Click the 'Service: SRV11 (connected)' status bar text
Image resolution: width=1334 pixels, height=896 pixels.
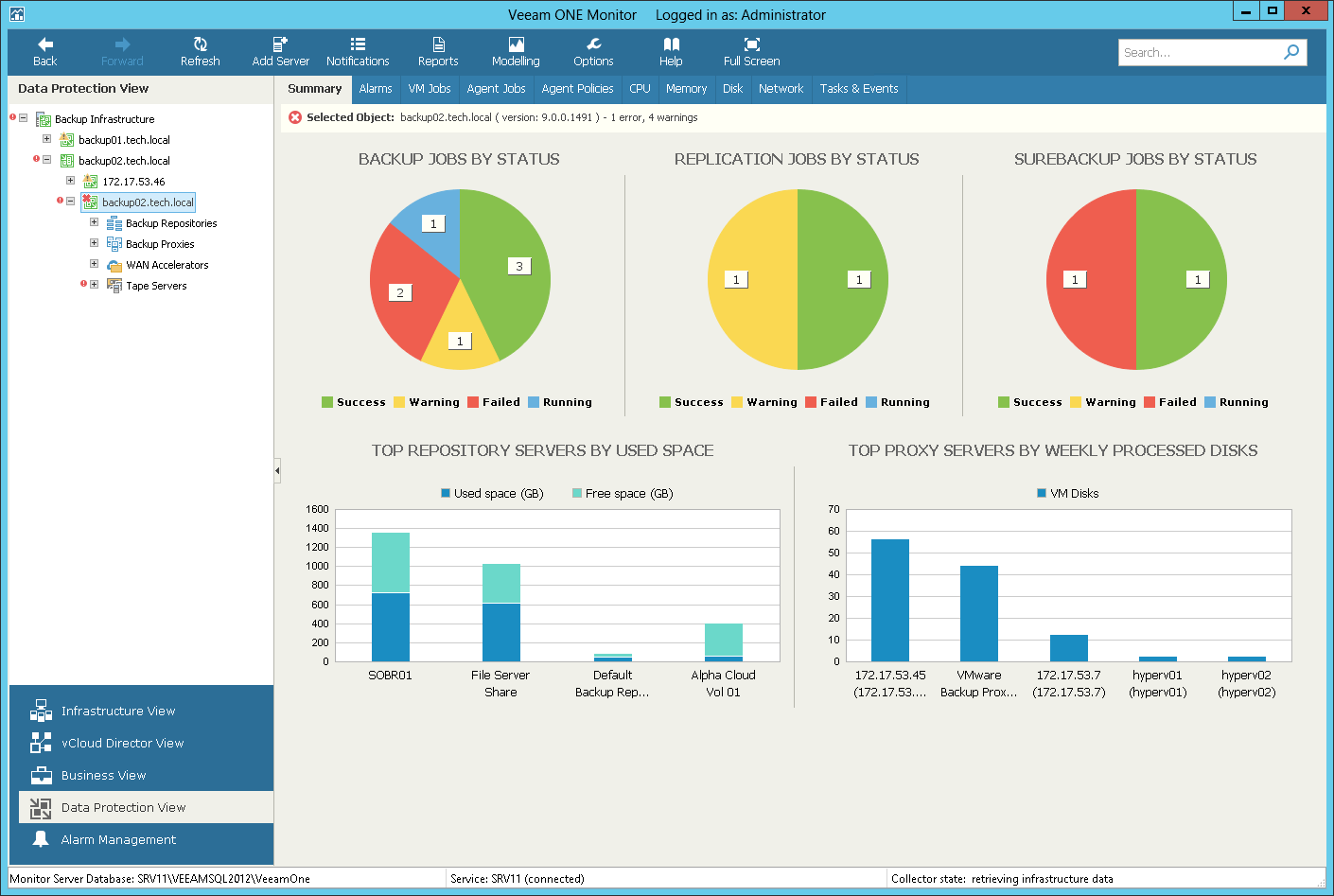coord(518,879)
